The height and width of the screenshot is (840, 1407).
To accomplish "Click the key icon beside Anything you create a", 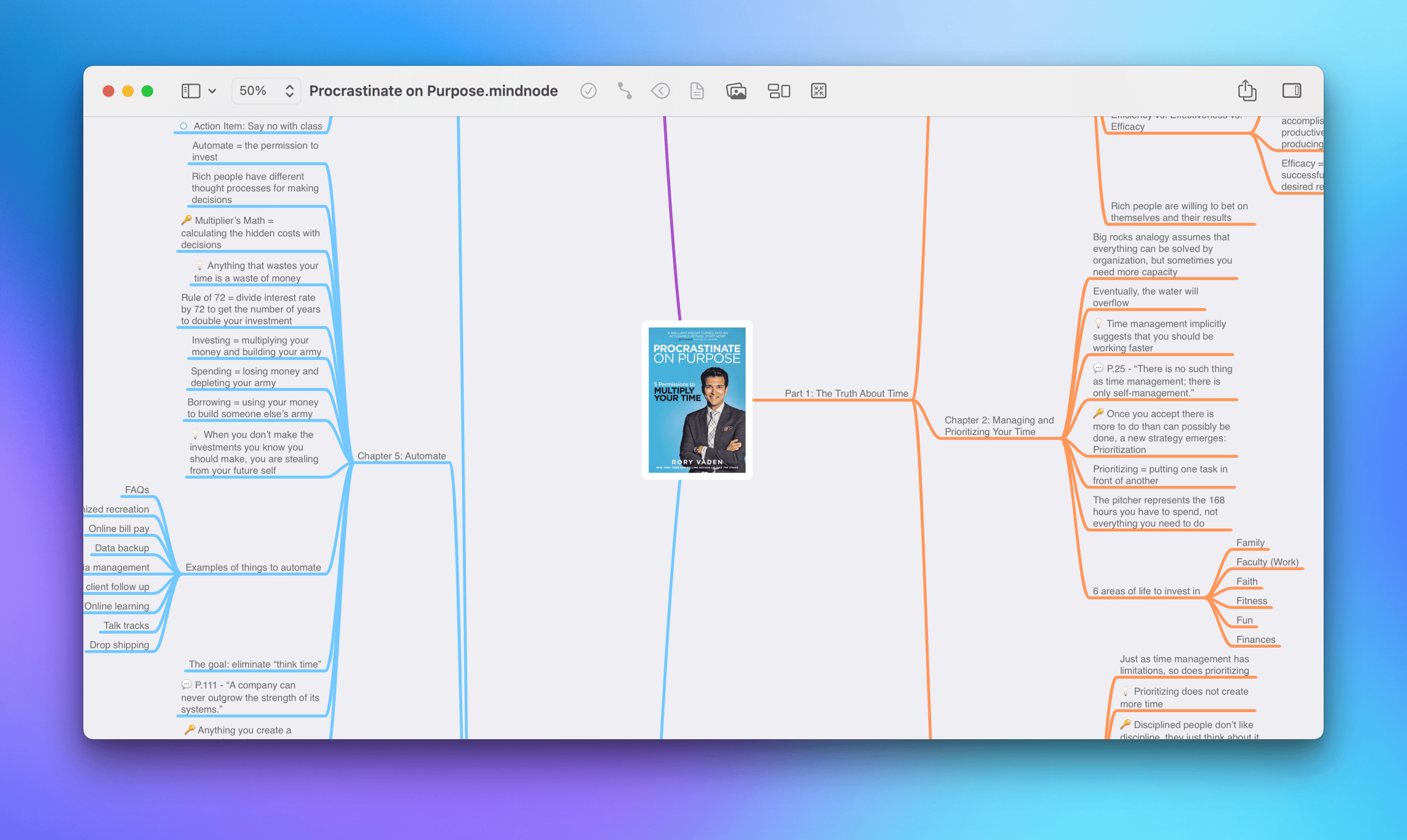I will point(189,730).
